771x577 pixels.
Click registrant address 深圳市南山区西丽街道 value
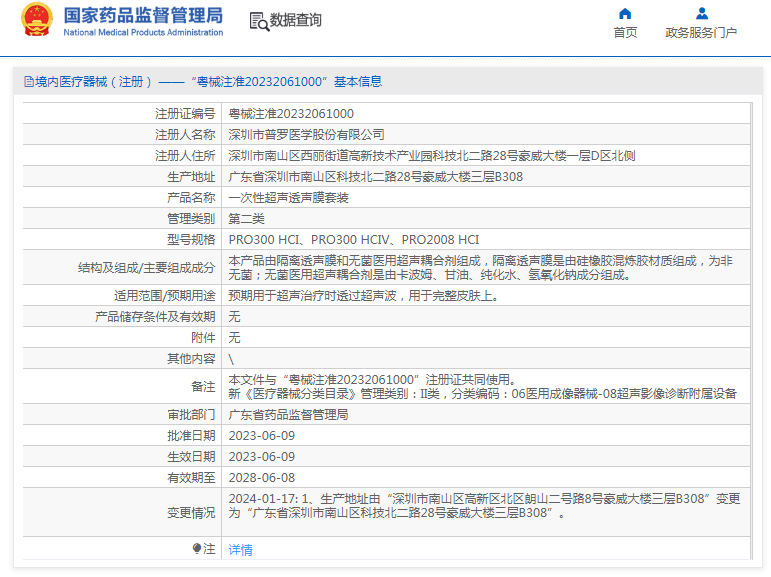tap(432, 156)
